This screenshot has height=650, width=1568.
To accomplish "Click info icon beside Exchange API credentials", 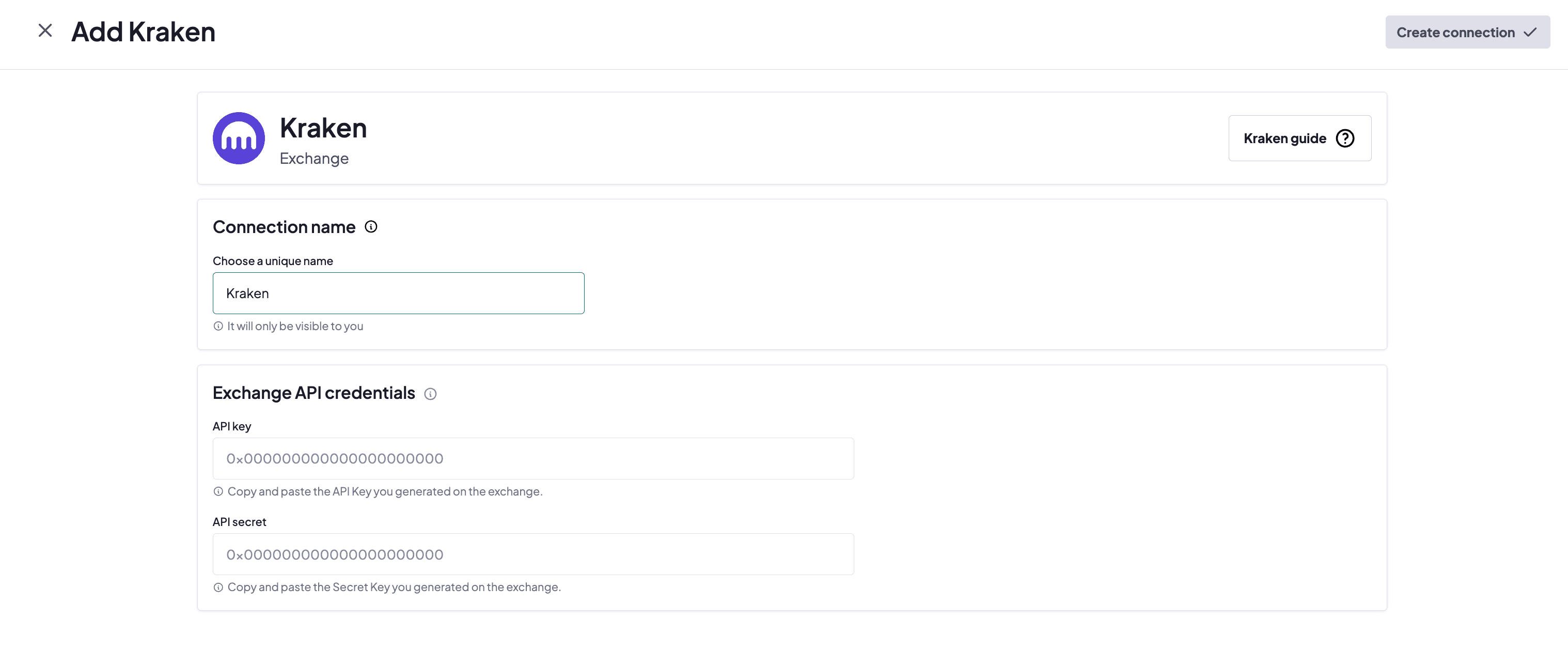I will [x=430, y=394].
